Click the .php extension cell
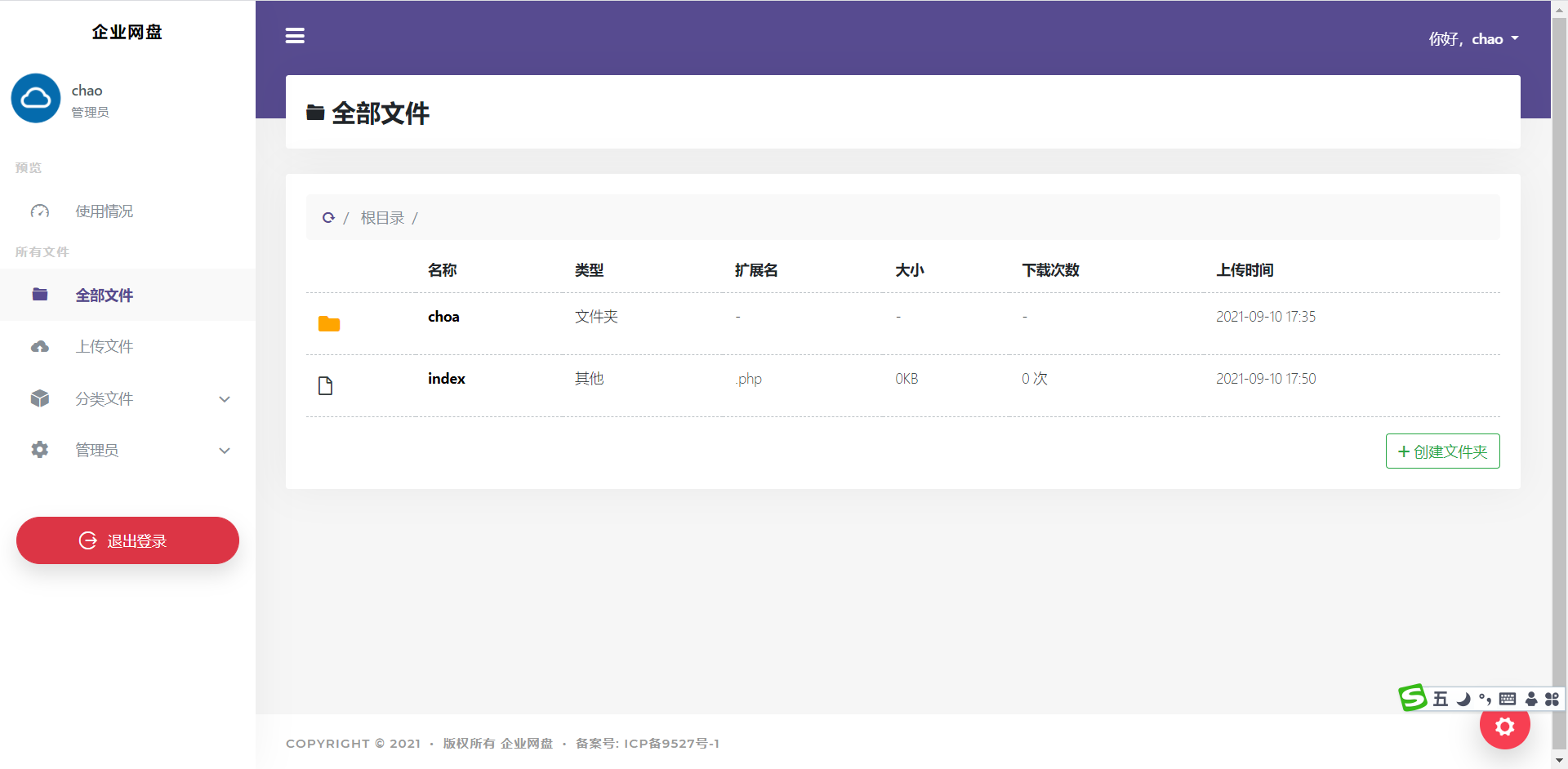Screen dimensions: 1568x769 coord(748,379)
